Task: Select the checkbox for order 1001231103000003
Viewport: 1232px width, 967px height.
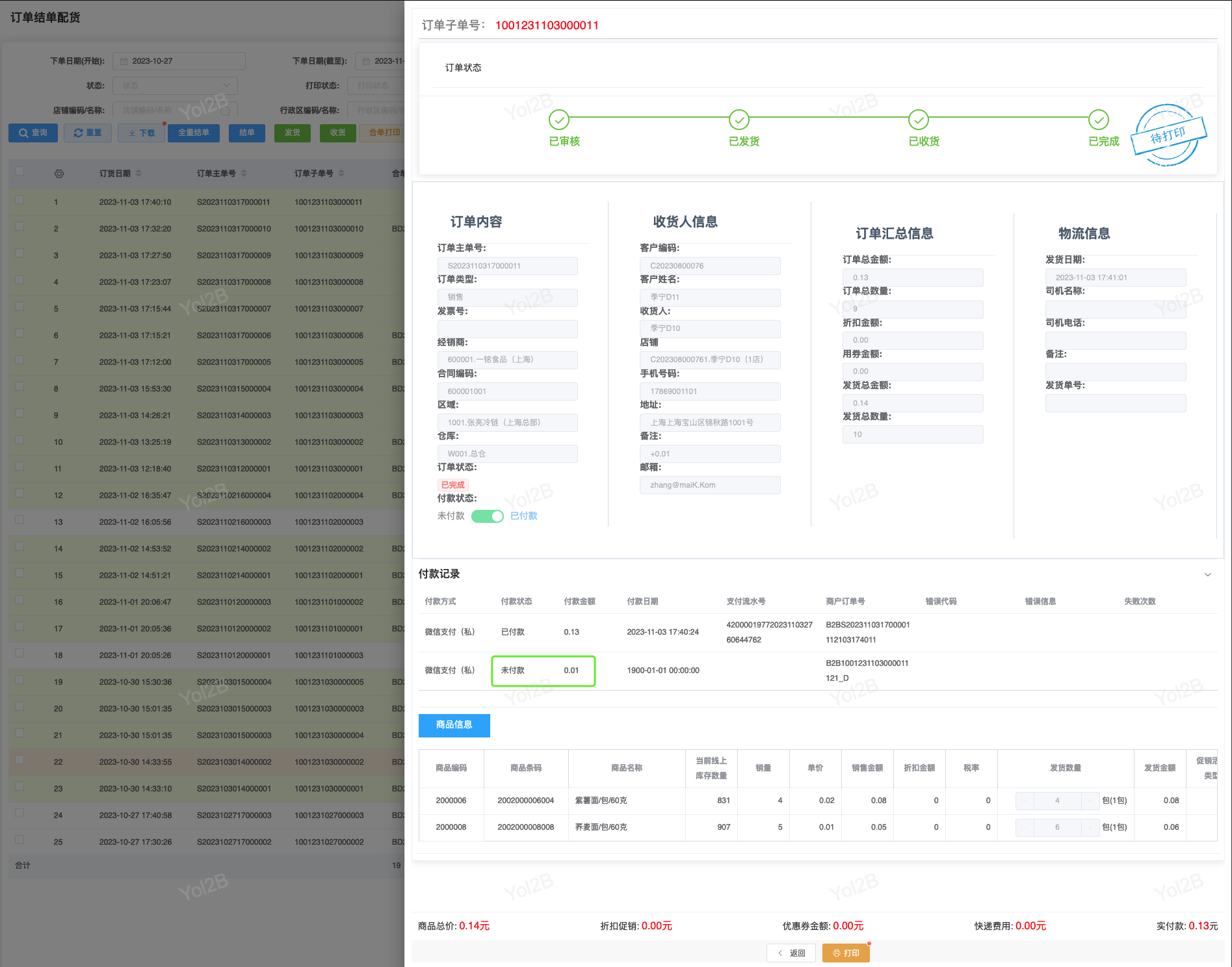Action: tap(20, 413)
